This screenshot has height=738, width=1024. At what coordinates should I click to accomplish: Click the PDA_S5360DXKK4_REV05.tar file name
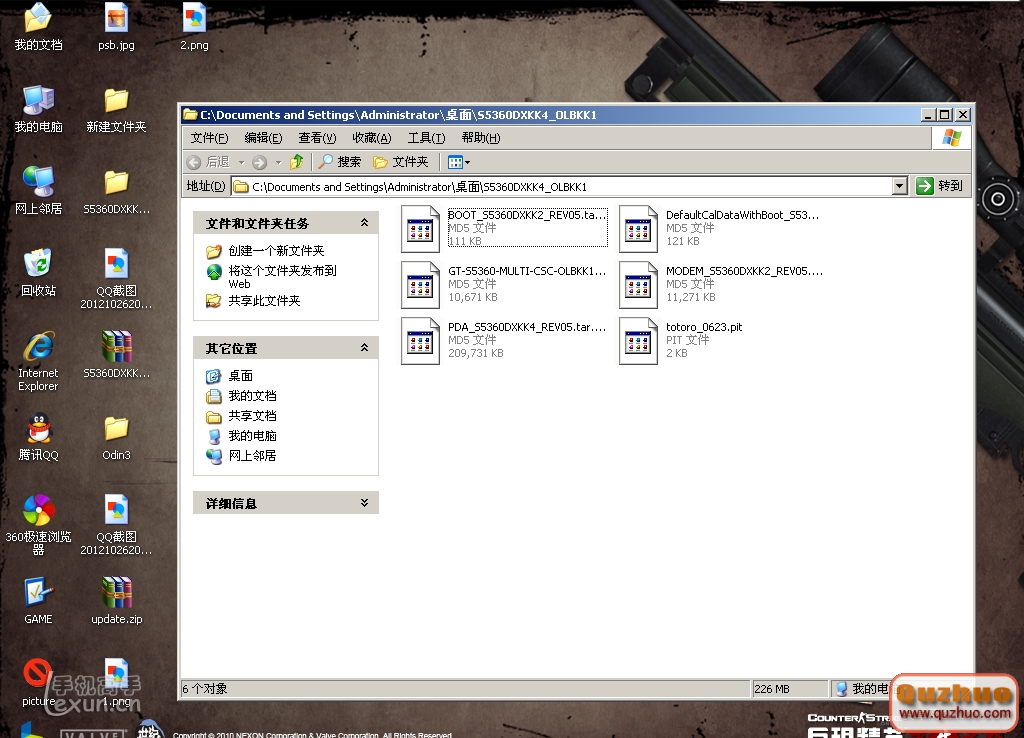527,327
